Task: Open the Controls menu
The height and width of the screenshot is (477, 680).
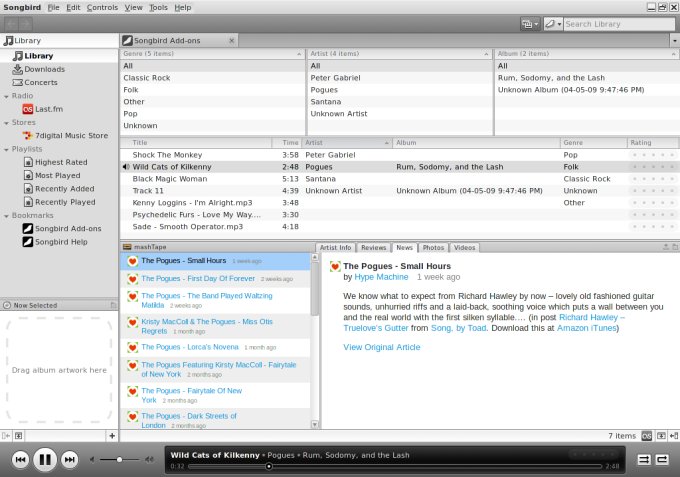Action: tap(102, 7)
